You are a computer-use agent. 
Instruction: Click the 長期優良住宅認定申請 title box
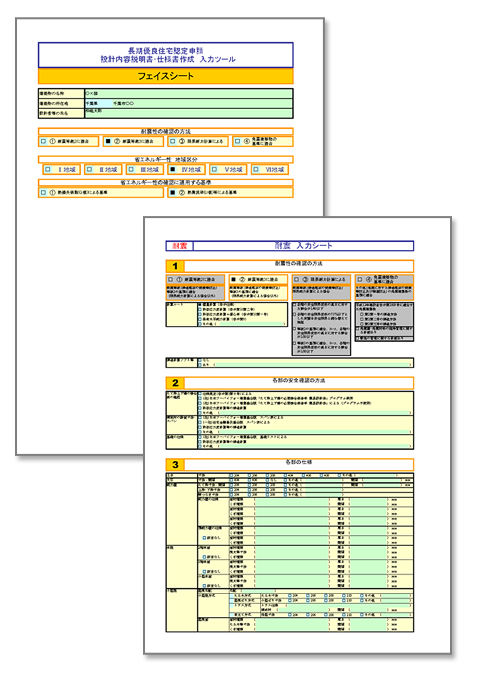[x=166, y=55]
